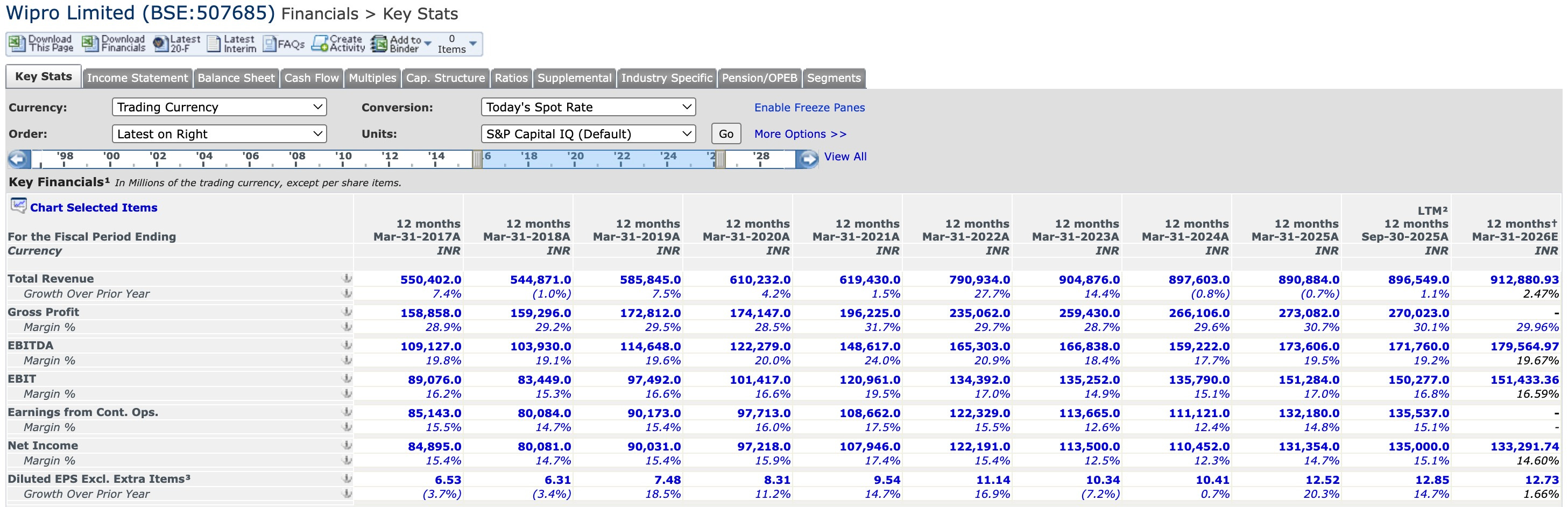Screen dimensions: 1568x507
Task: Open the Segments tab
Action: tap(834, 78)
